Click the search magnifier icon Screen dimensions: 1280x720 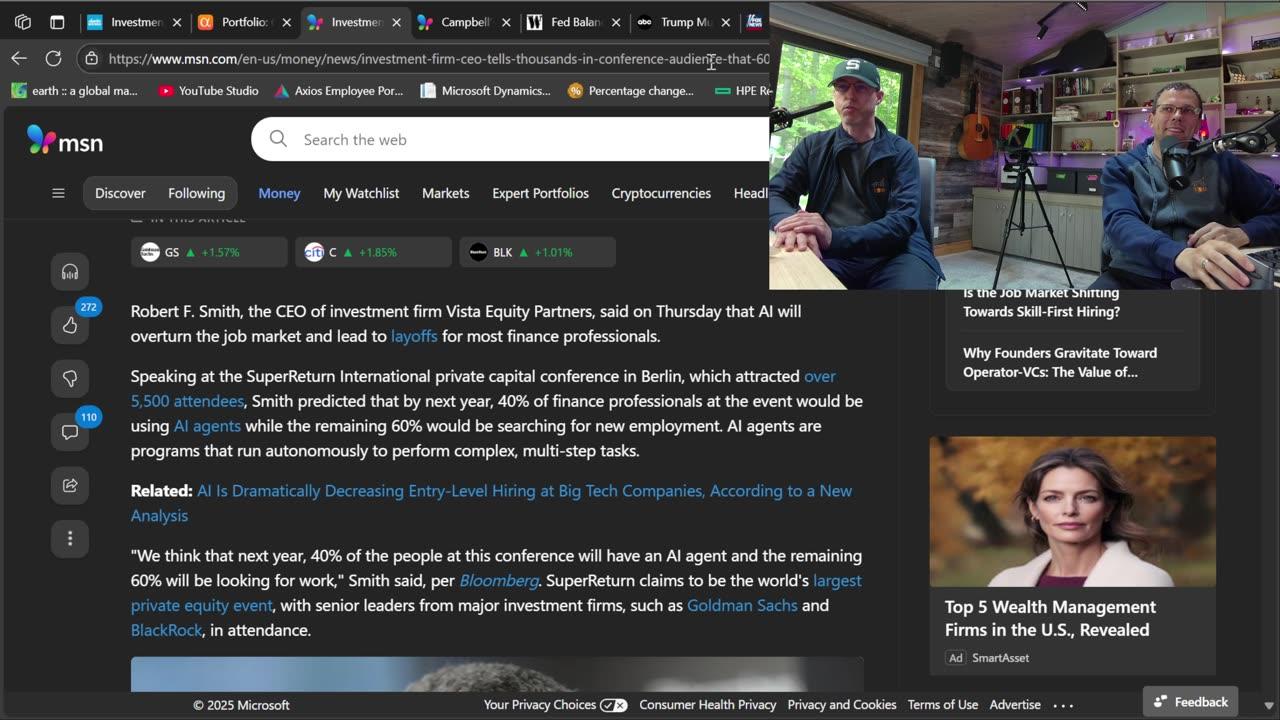tap(278, 139)
